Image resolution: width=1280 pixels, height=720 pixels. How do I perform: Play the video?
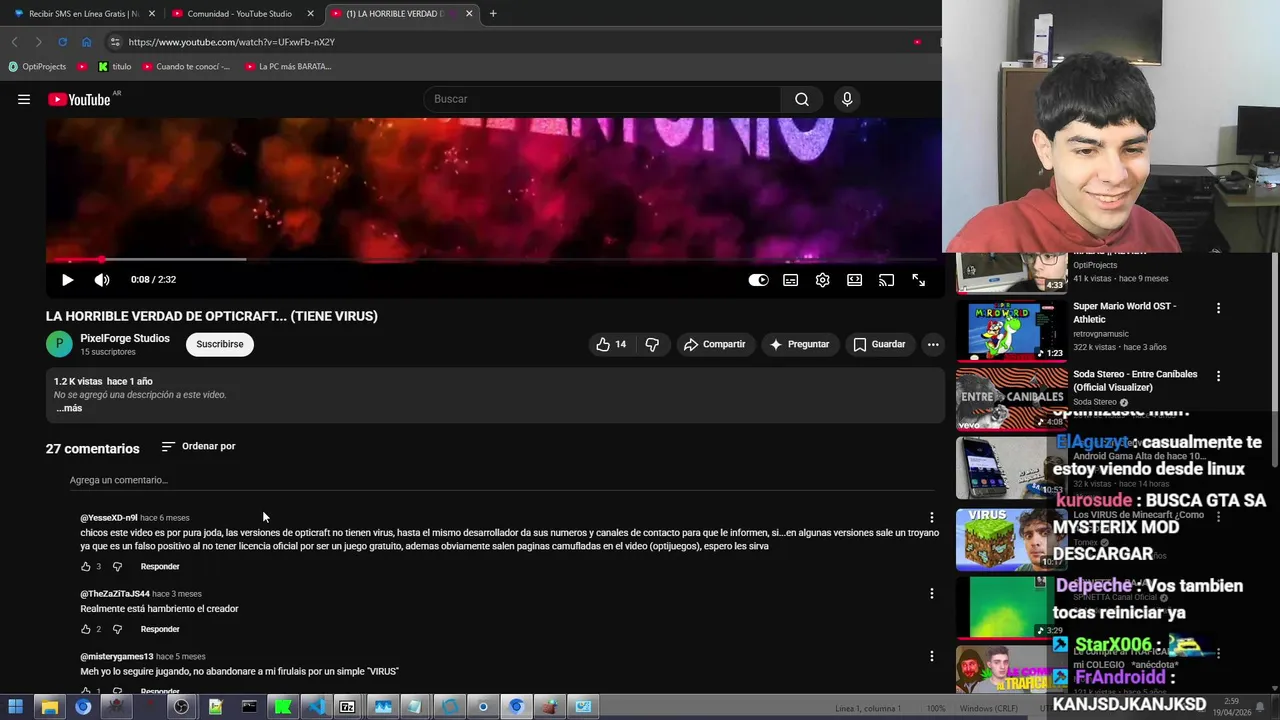coord(67,280)
